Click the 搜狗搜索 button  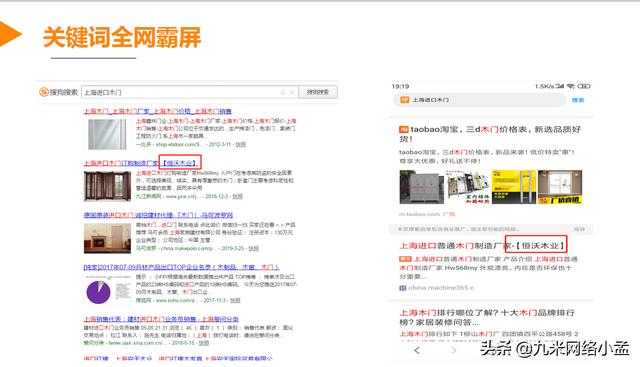318,92
